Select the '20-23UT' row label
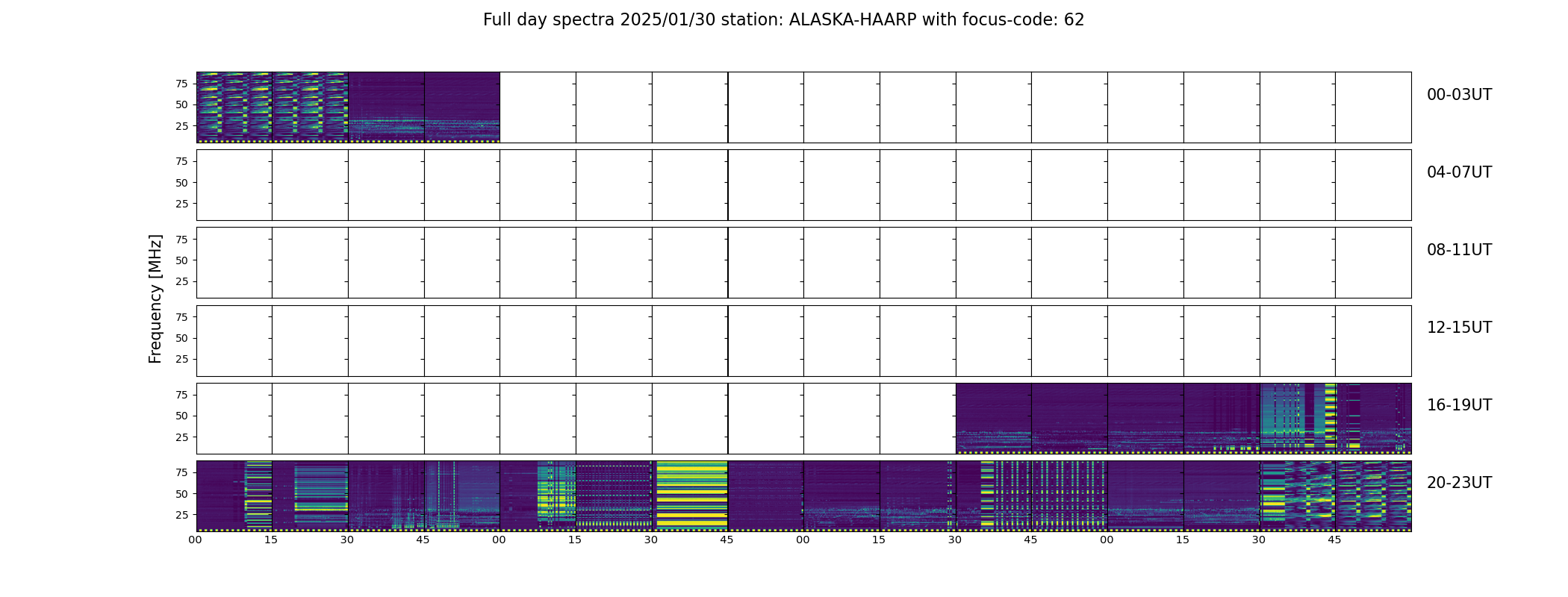 [x=1459, y=483]
